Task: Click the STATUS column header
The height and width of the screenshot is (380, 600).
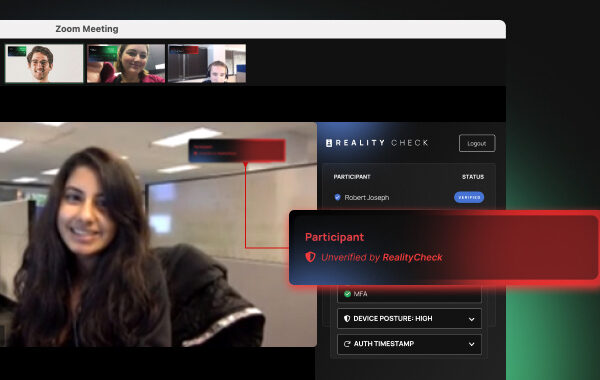Action: 473,177
